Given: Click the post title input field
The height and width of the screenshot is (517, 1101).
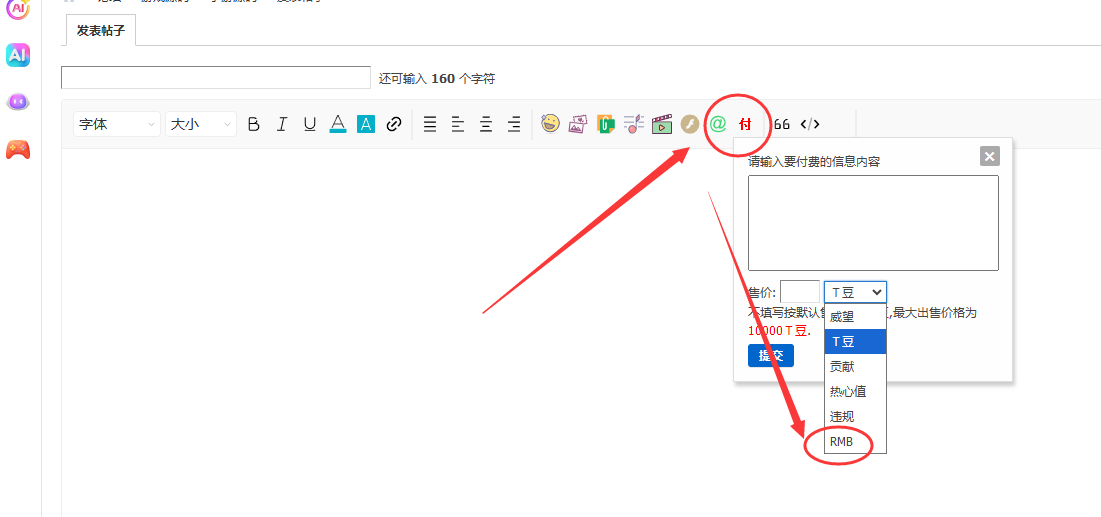Looking at the screenshot, I should coord(216,77).
